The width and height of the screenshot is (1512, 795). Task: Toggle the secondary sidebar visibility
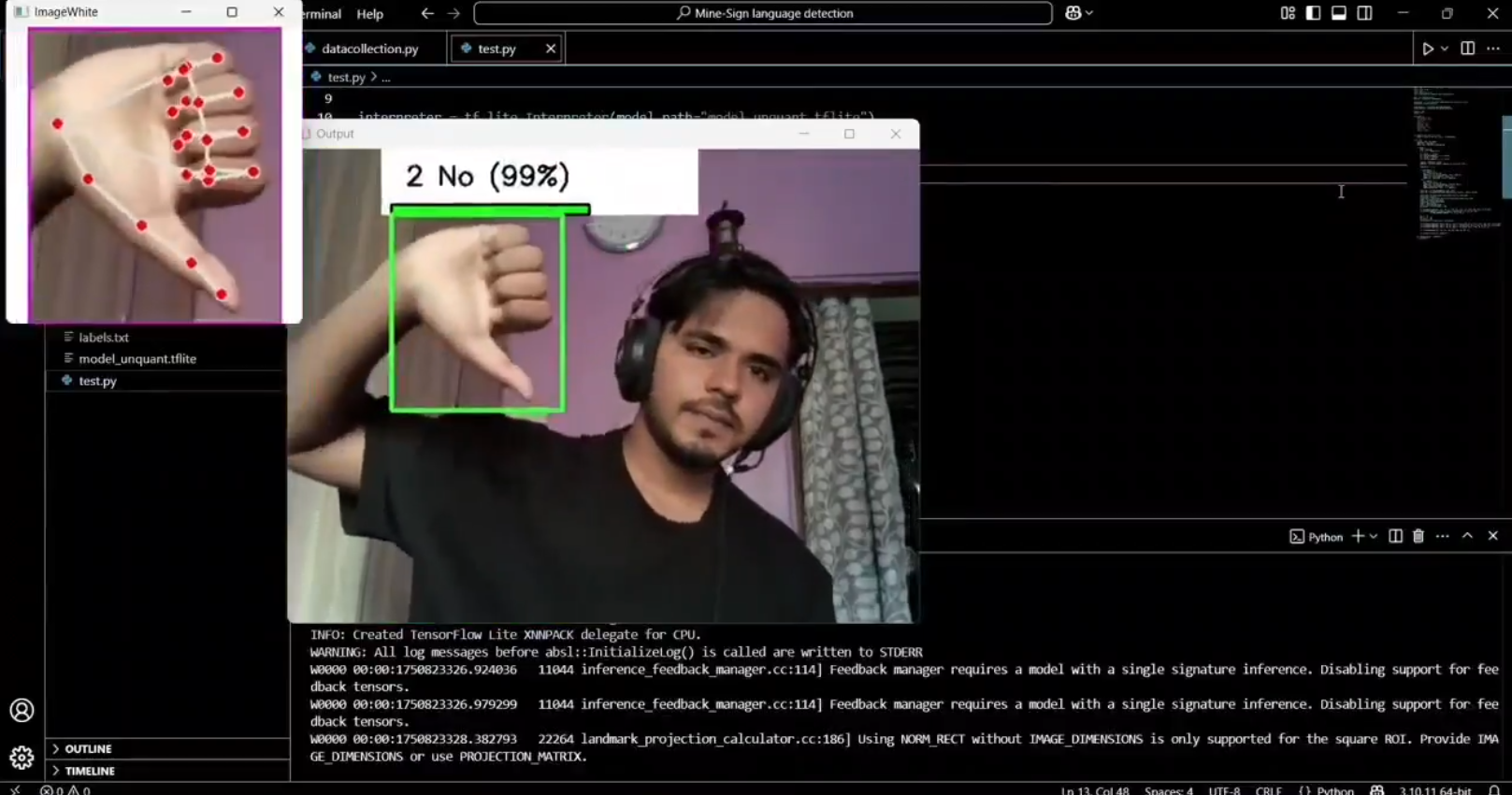pos(1365,13)
